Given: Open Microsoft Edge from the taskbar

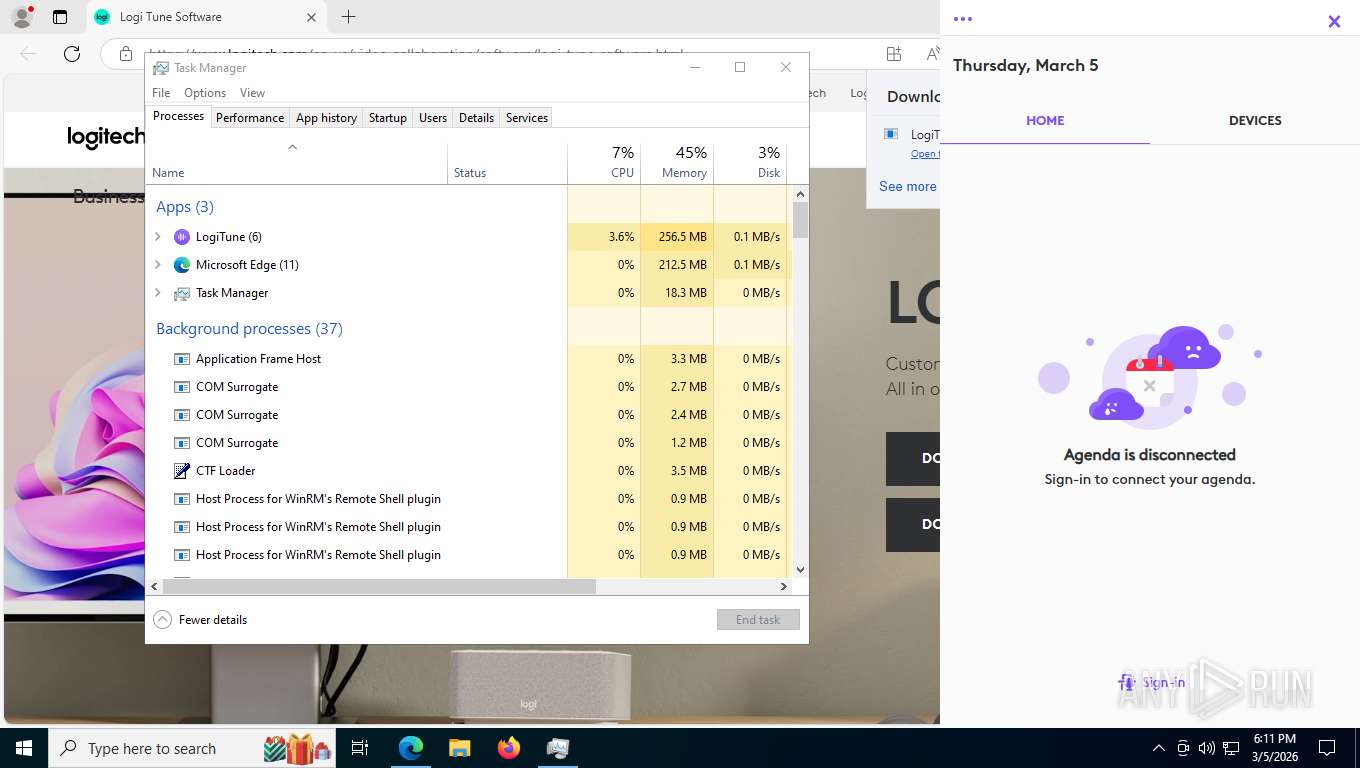Looking at the screenshot, I should pos(411,748).
